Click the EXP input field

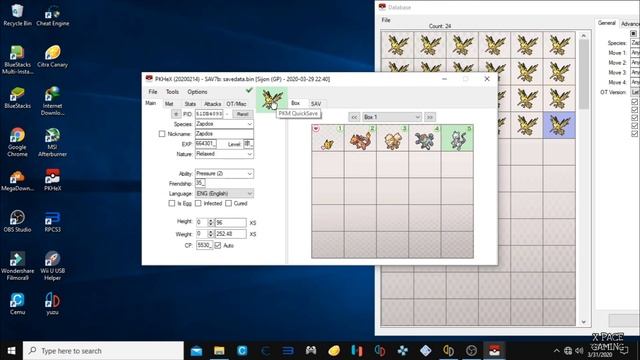pos(206,144)
